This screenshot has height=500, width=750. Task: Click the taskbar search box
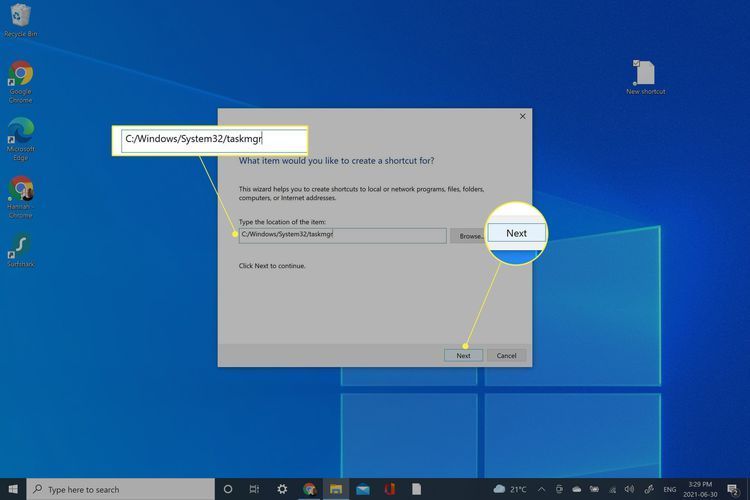[120, 489]
